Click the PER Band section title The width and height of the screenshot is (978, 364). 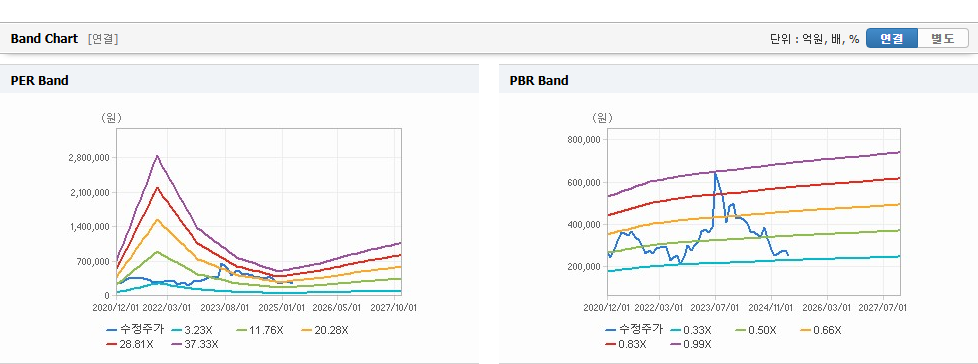(39, 80)
